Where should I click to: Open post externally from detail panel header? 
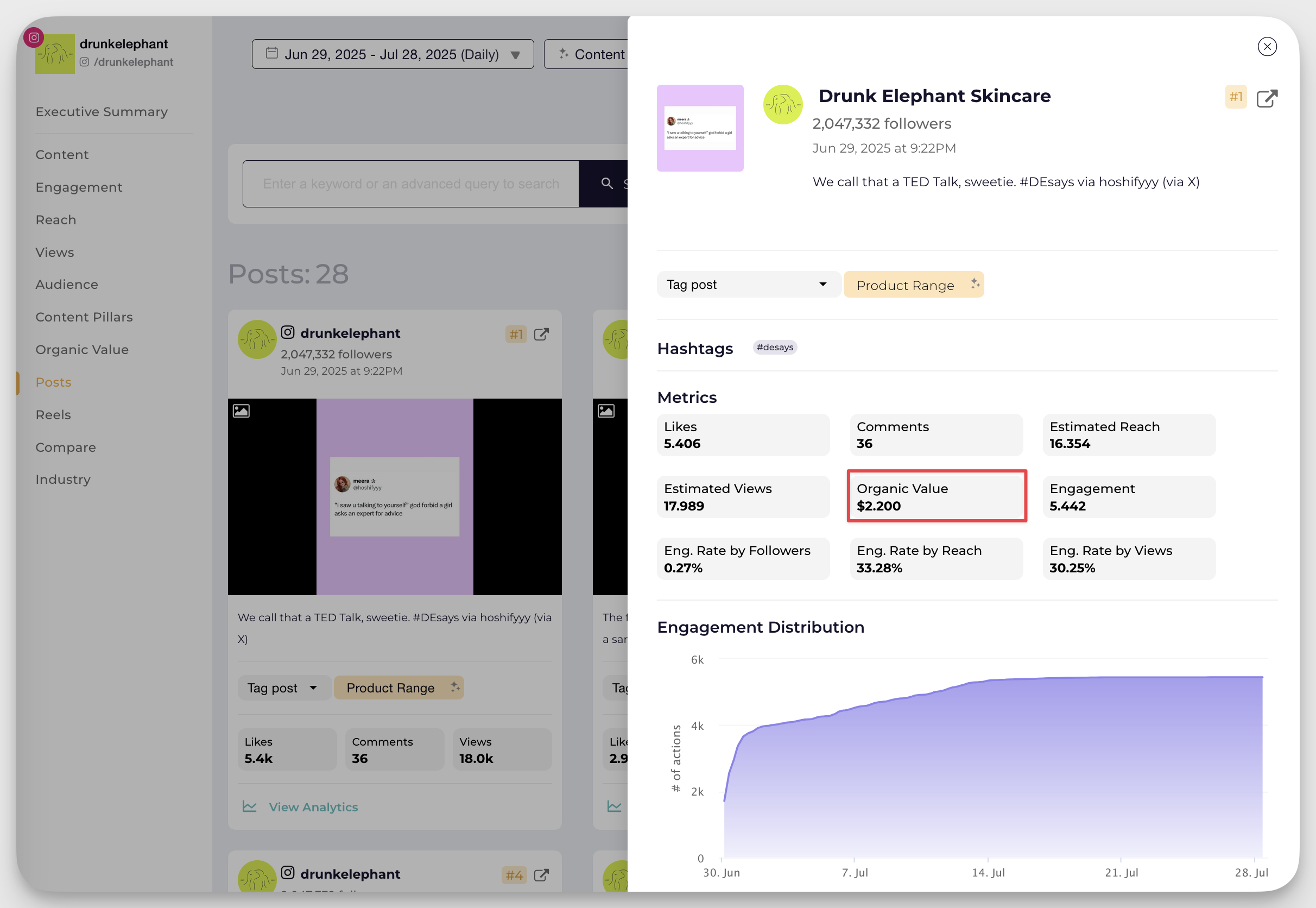click(1267, 98)
